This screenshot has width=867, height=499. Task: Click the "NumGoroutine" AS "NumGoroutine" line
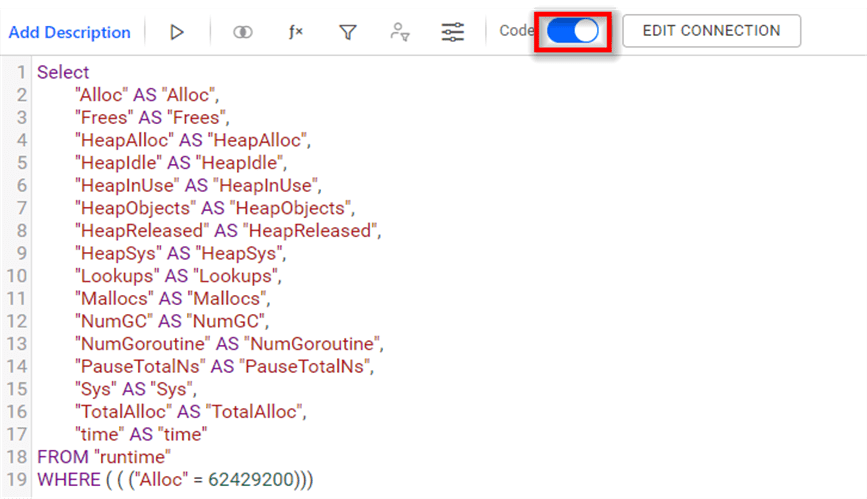(x=229, y=344)
